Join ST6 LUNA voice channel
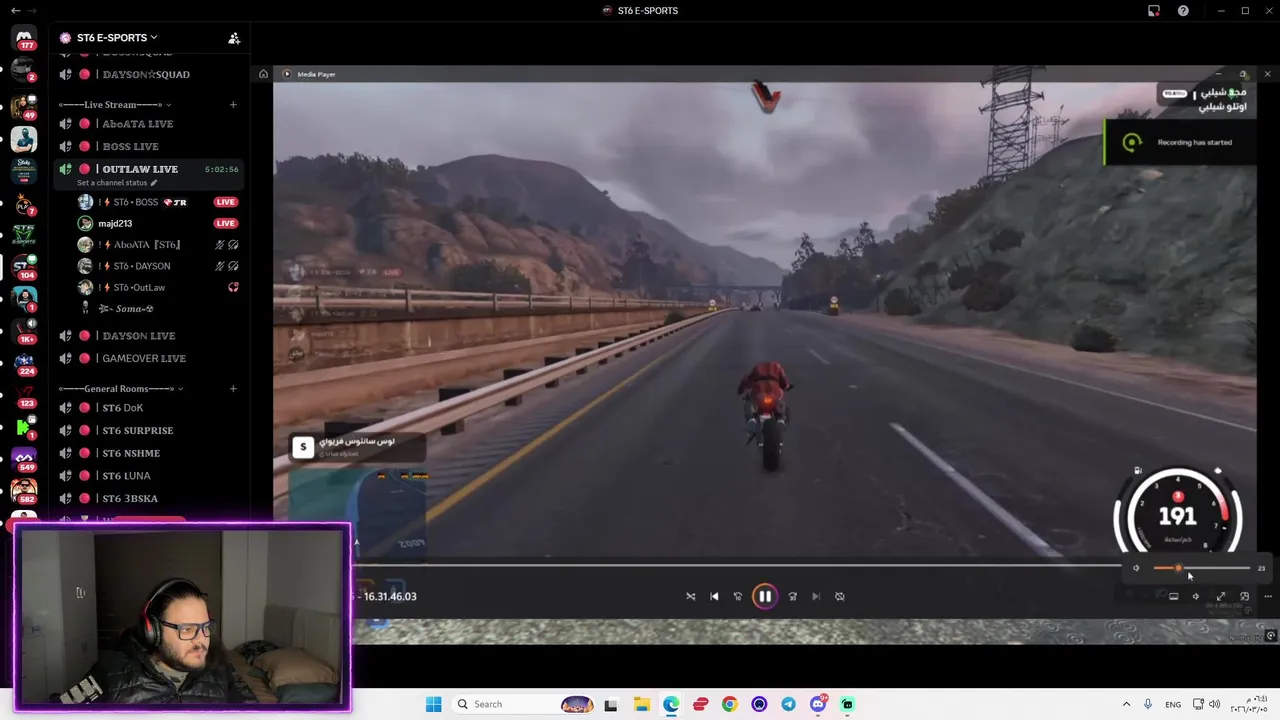The image size is (1280, 720). pyautogui.click(x=150, y=476)
